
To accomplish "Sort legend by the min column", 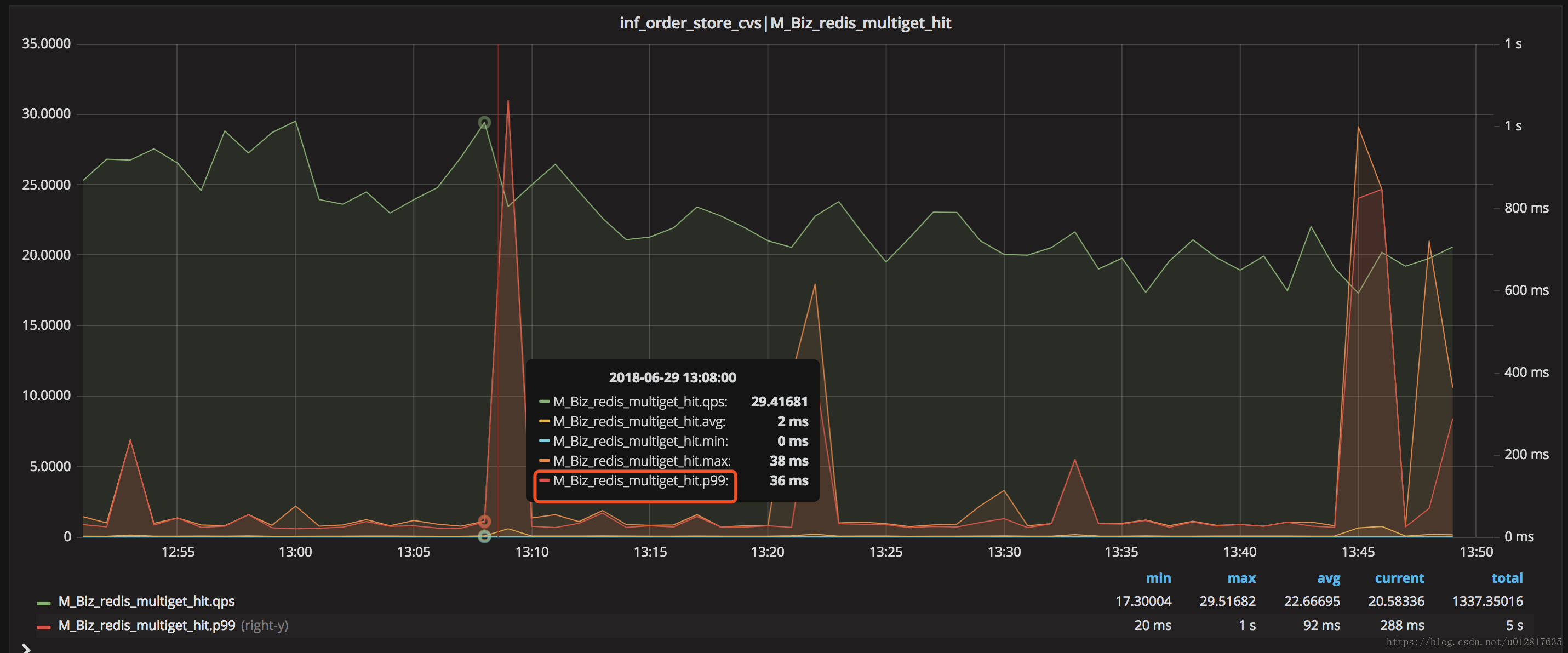I will tap(1158, 578).
